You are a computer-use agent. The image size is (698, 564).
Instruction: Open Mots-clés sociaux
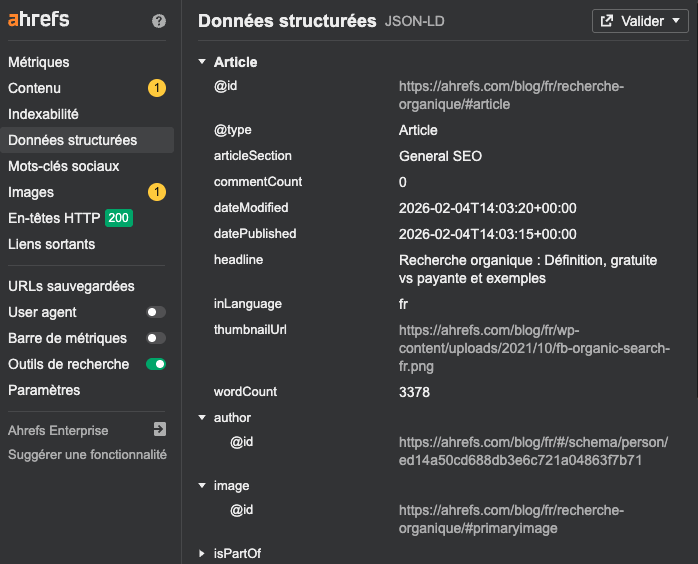coord(64,166)
